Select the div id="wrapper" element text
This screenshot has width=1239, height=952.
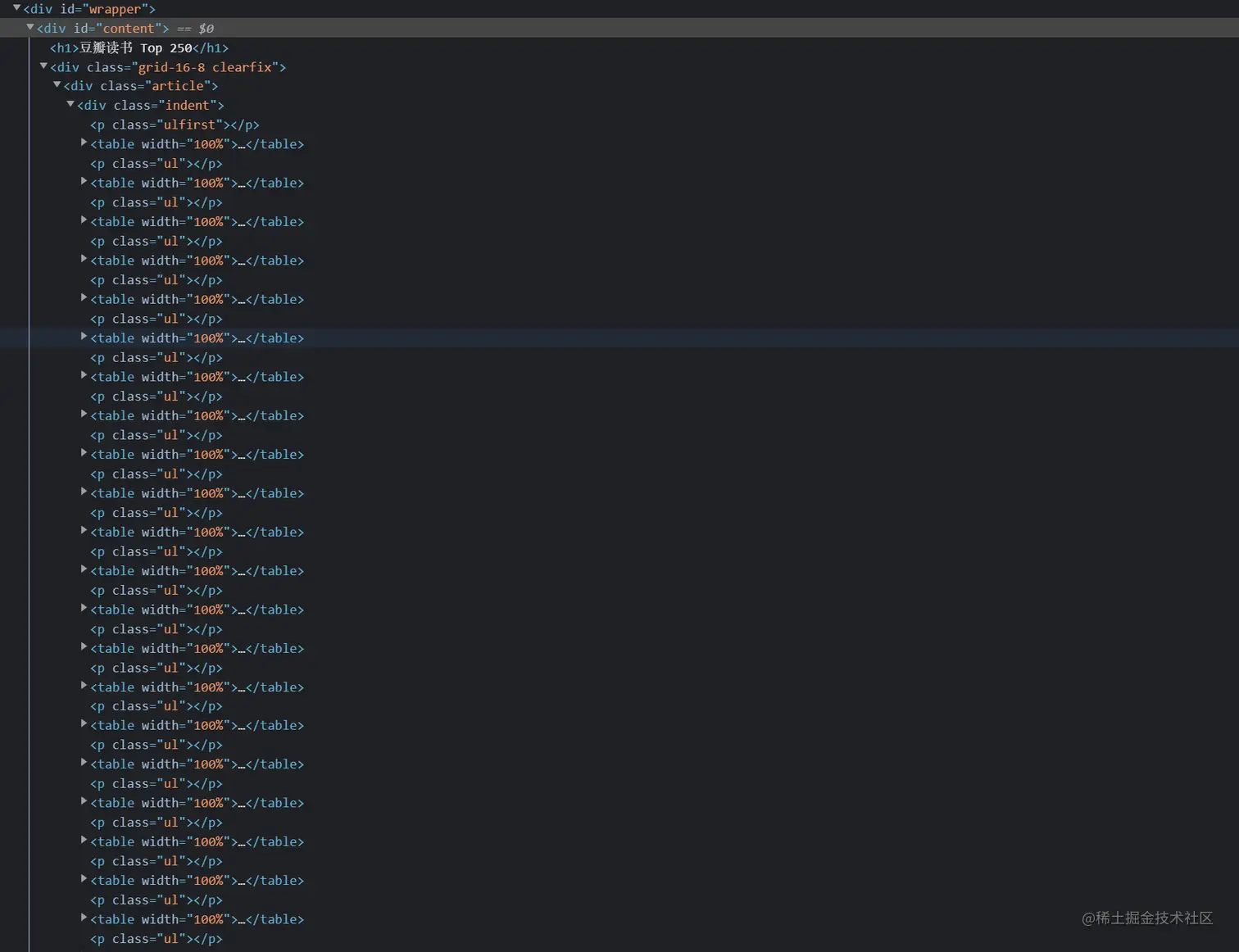click(x=89, y=9)
